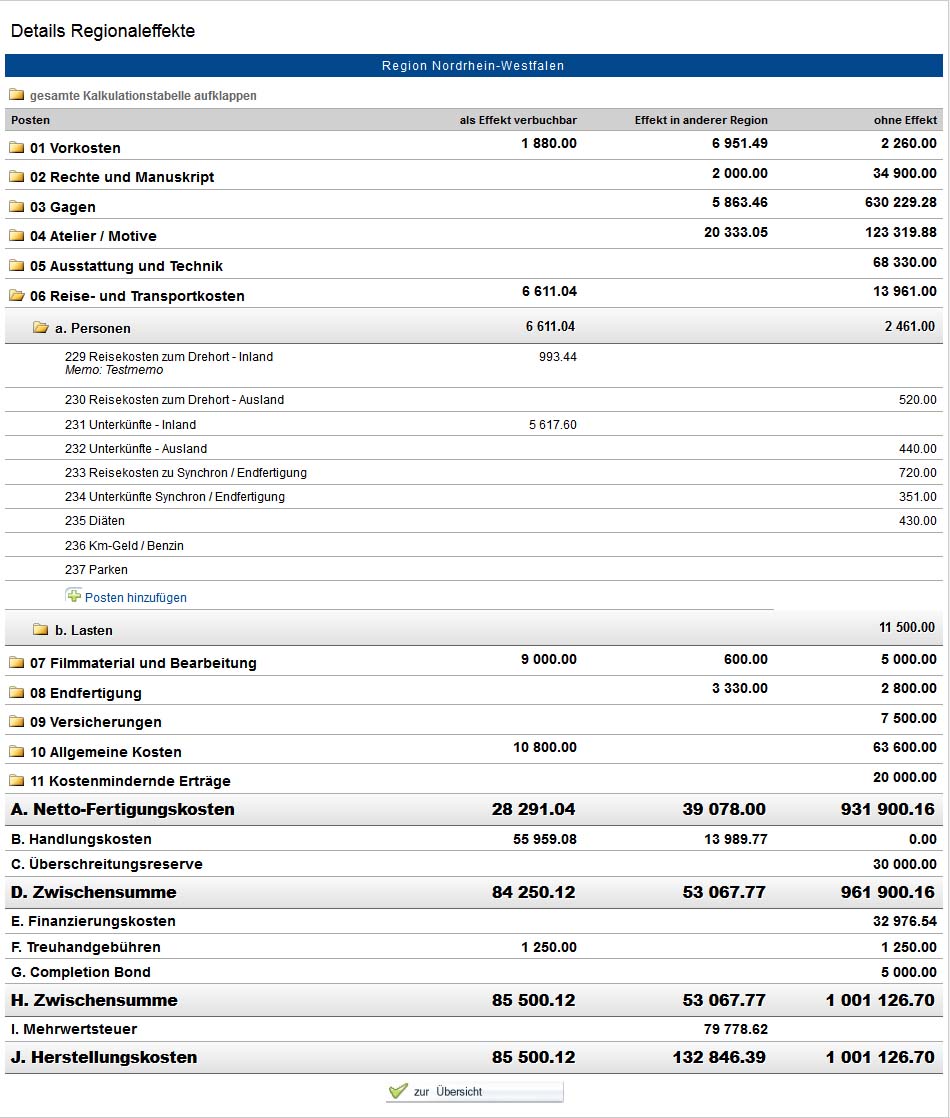Viewport: 950px width, 1118px height.
Task: Collapse 06 Reise- und Transportkosten
Action: pyautogui.click(x=137, y=296)
